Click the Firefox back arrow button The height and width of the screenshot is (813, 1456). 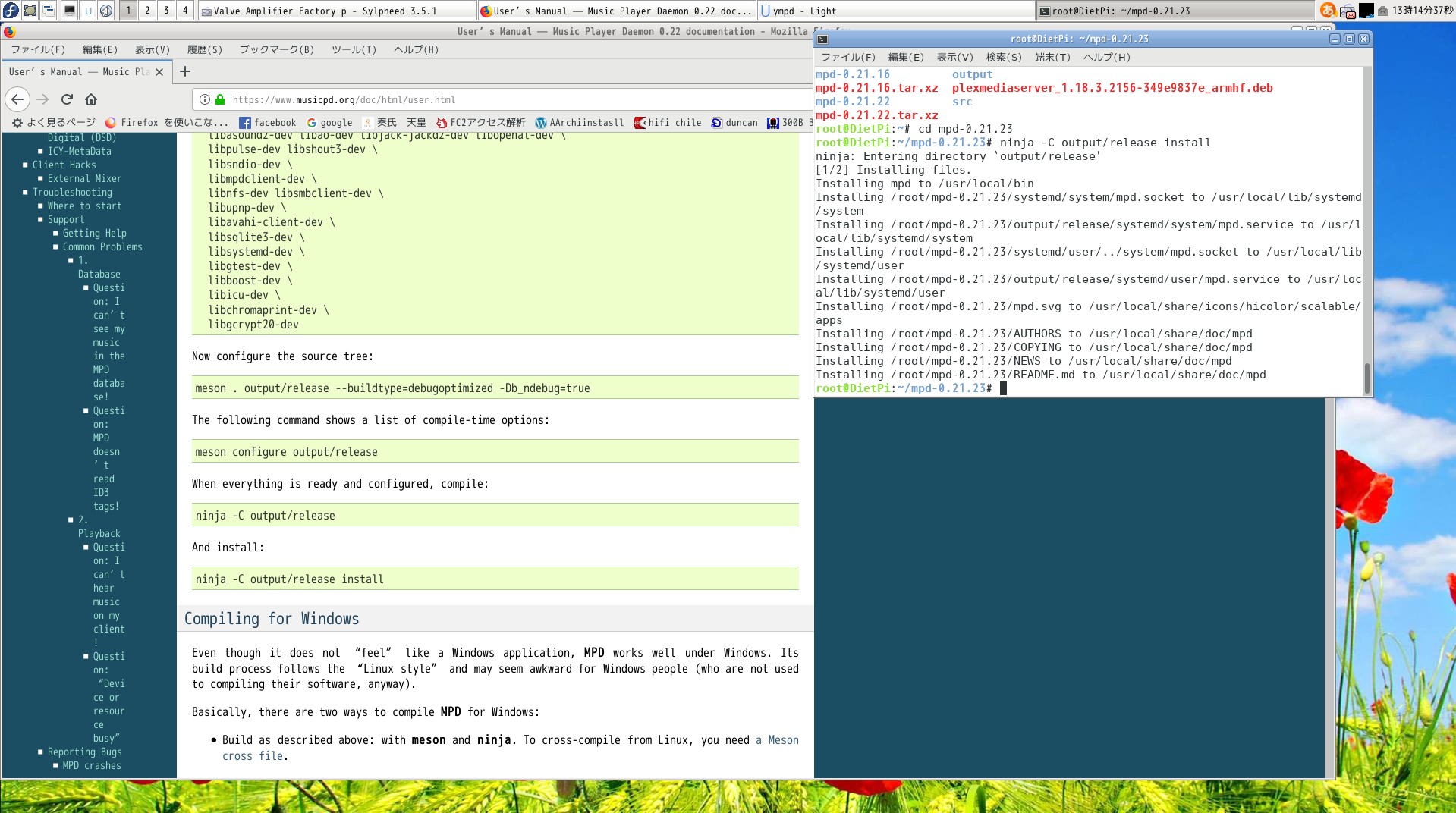(17, 99)
